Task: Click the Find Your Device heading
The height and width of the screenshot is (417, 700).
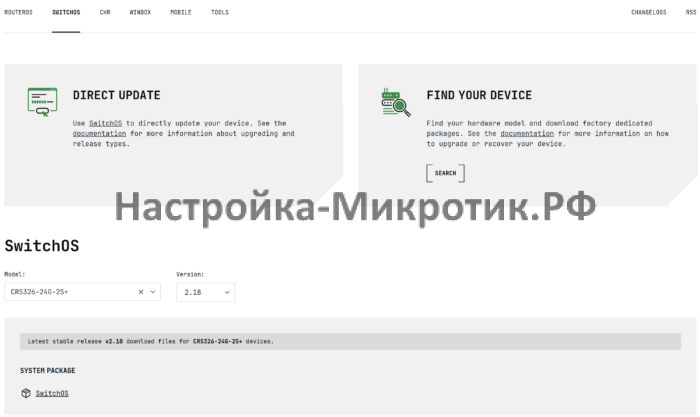Action: pyautogui.click(x=479, y=95)
